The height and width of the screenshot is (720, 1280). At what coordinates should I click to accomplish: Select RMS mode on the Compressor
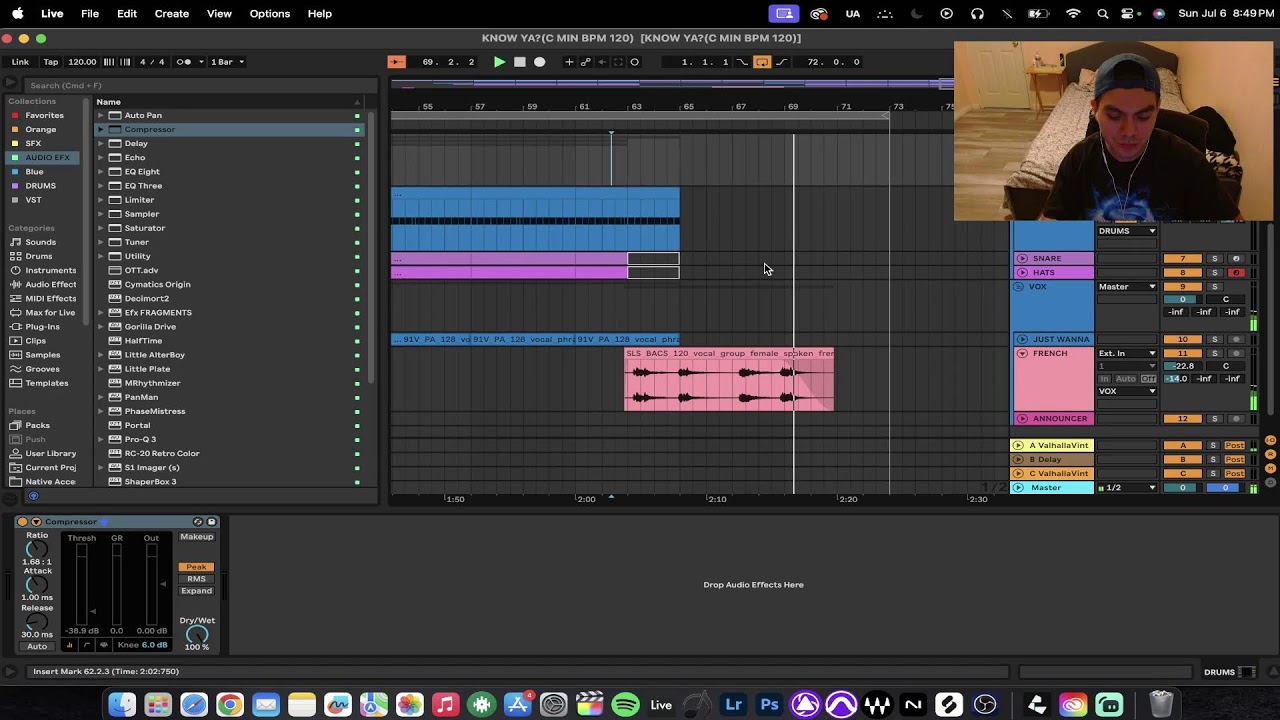196,579
